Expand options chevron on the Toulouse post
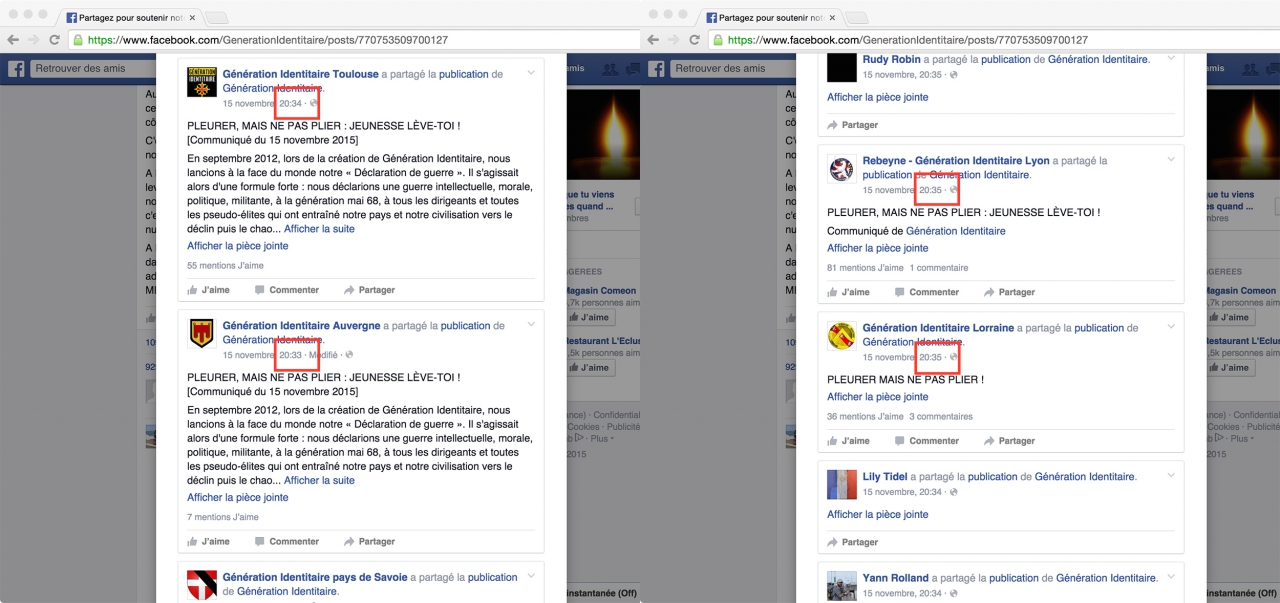This screenshot has height=603, width=1280. [531, 73]
